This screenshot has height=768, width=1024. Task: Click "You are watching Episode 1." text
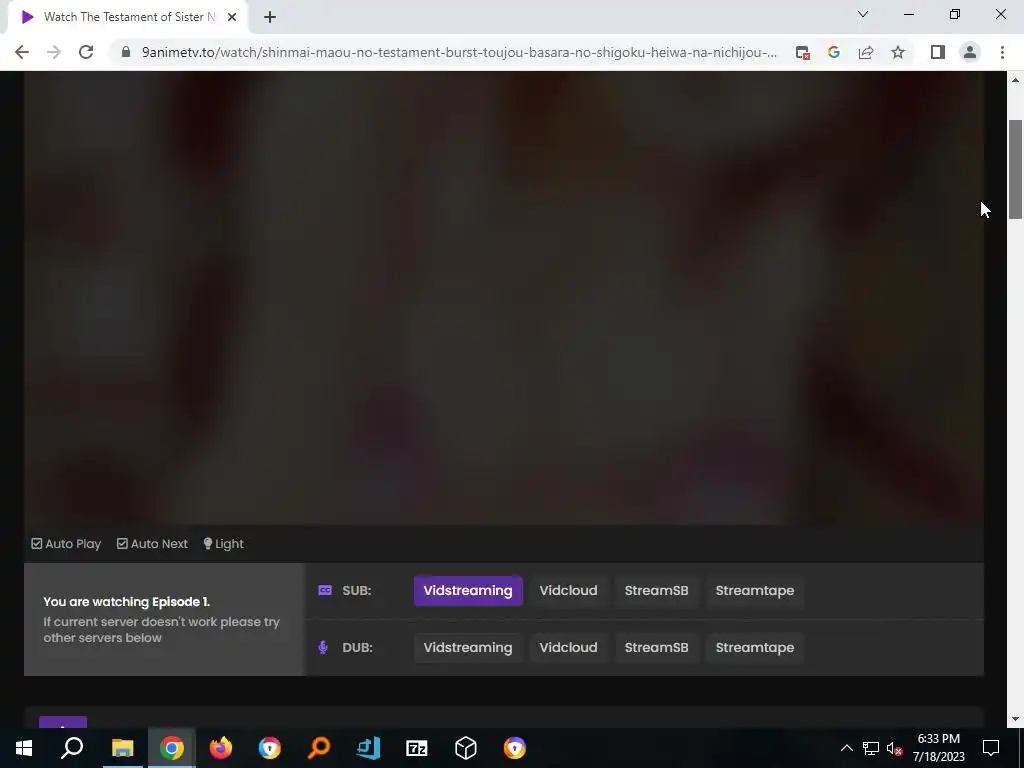click(127, 601)
